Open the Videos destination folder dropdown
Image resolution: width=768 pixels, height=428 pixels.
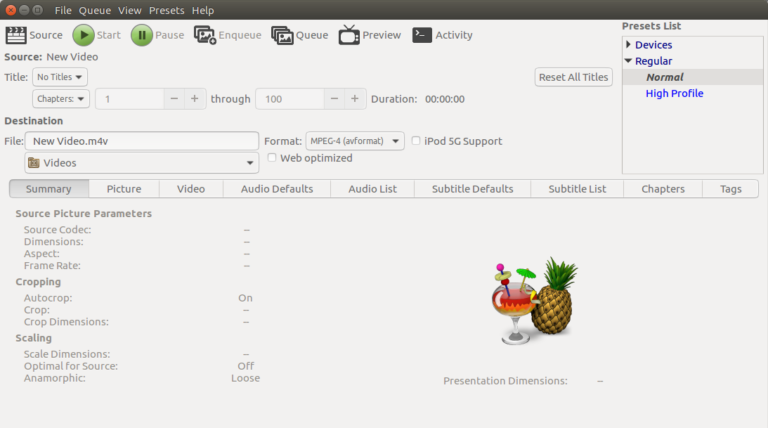(x=142, y=163)
